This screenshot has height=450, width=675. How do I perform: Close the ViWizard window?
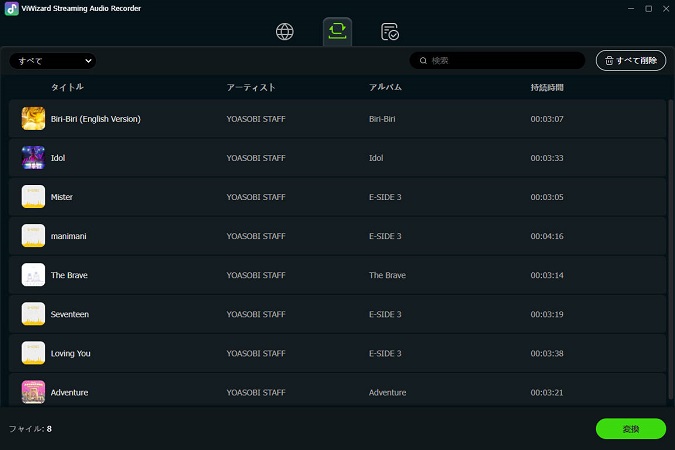click(x=666, y=9)
